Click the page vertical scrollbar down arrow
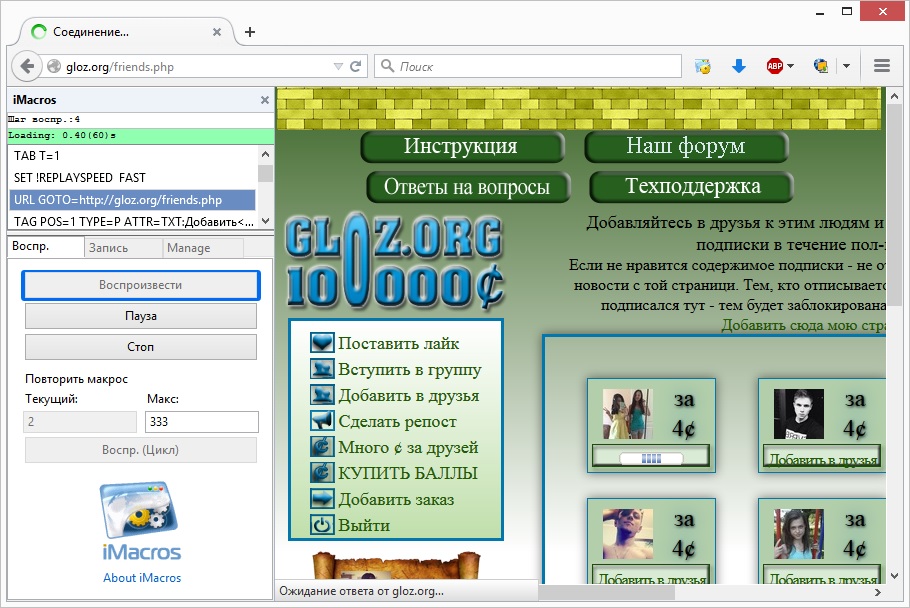The width and height of the screenshot is (910, 608). [894, 576]
